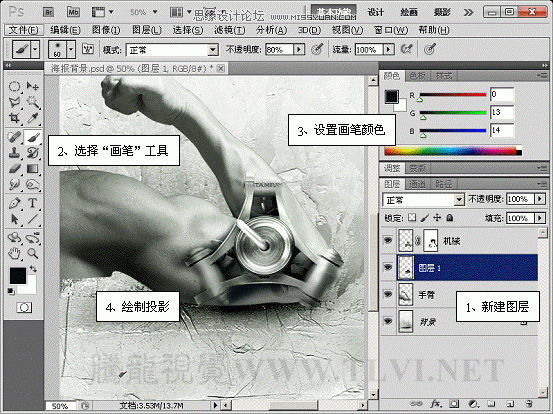The width and height of the screenshot is (553, 414).
Task: Select the Gradient tool
Action: coord(33,169)
